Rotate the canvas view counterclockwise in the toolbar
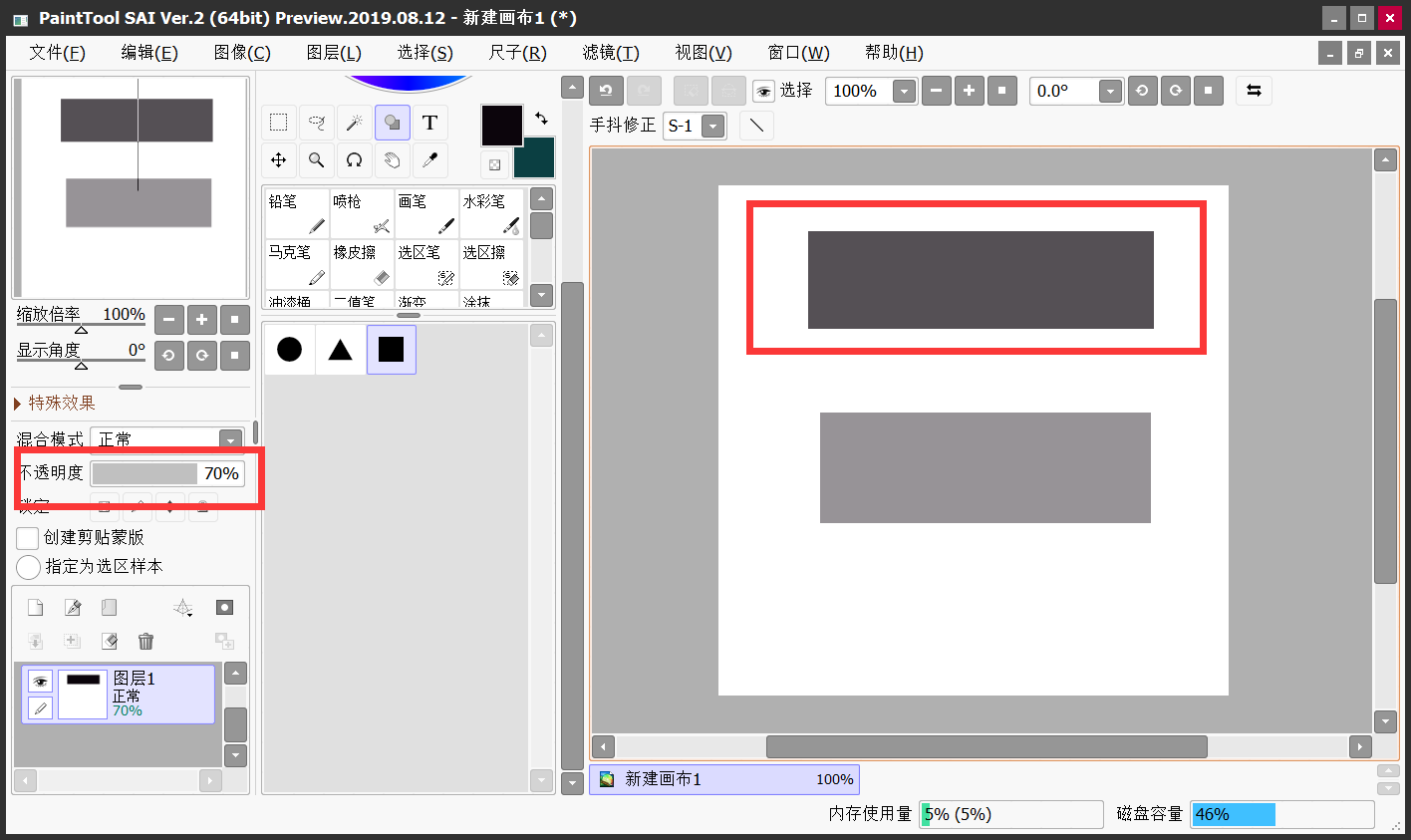The width and height of the screenshot is (1411, 840). (1142, 91)
